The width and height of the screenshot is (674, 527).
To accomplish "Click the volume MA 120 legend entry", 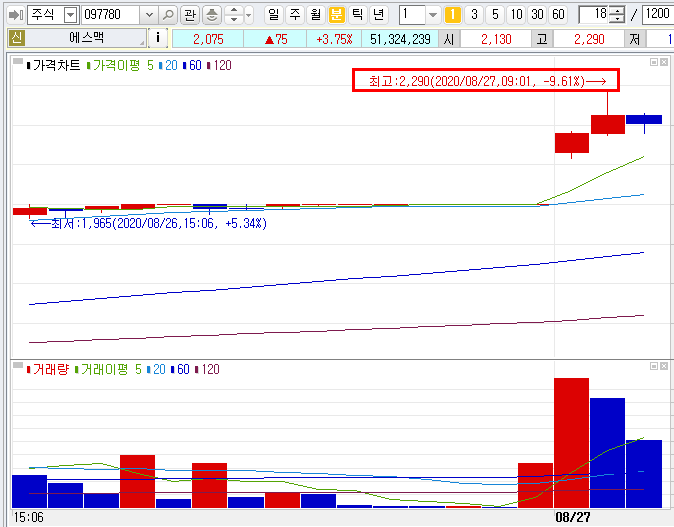I will (x=207, y=369).
